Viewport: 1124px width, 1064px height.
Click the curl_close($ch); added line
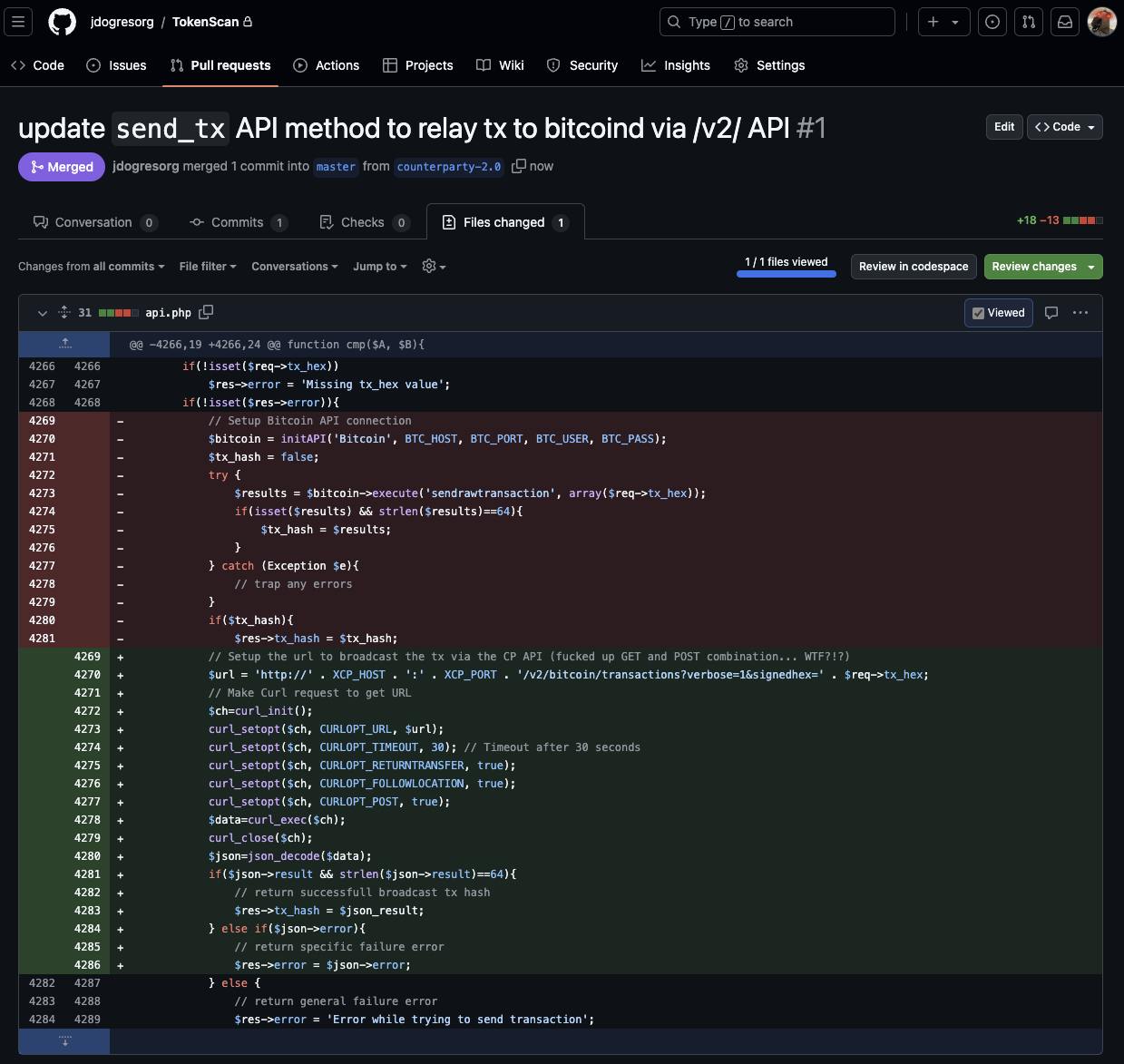(260, 838)
